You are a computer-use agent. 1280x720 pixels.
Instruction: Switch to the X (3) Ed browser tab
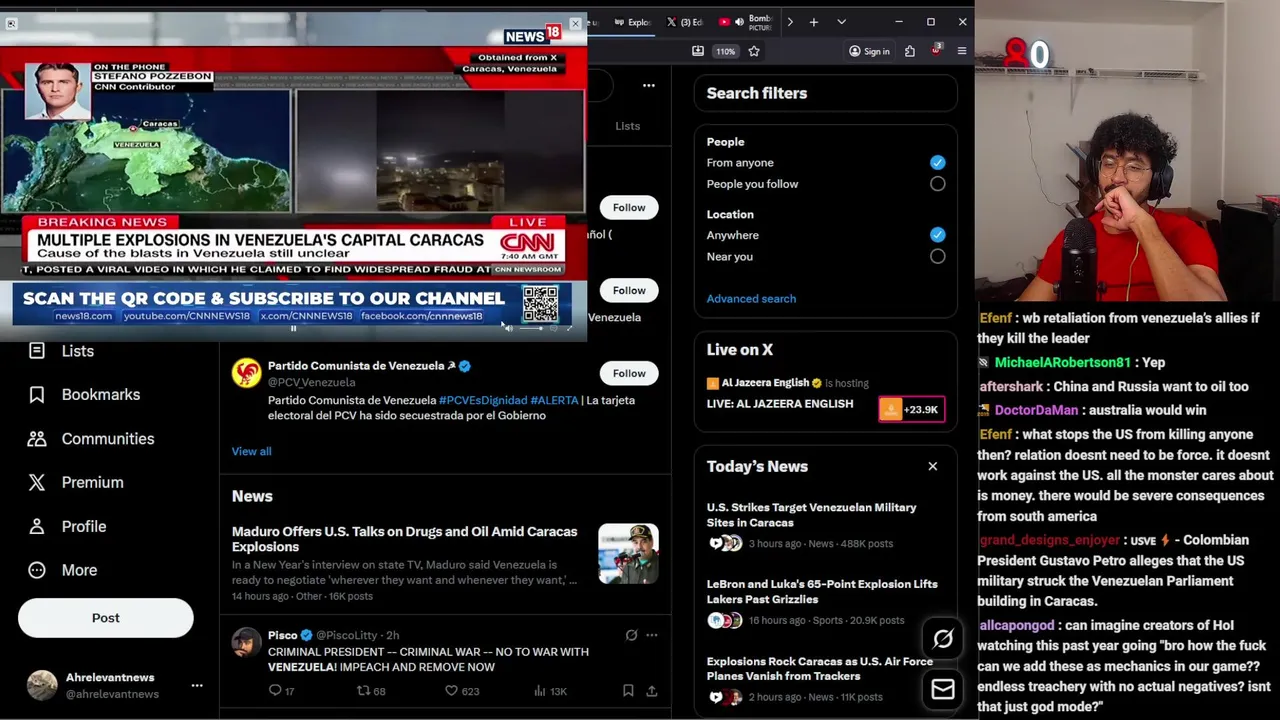685,22
